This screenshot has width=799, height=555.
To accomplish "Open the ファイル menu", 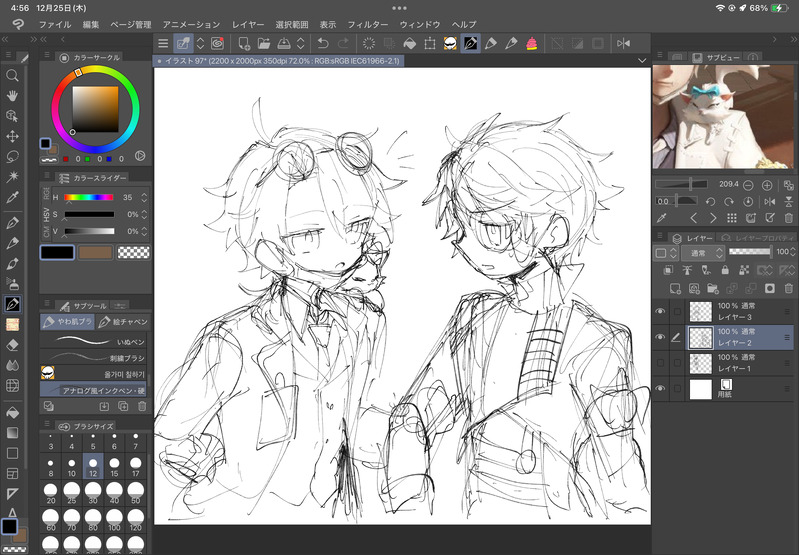I will (55, 24).
